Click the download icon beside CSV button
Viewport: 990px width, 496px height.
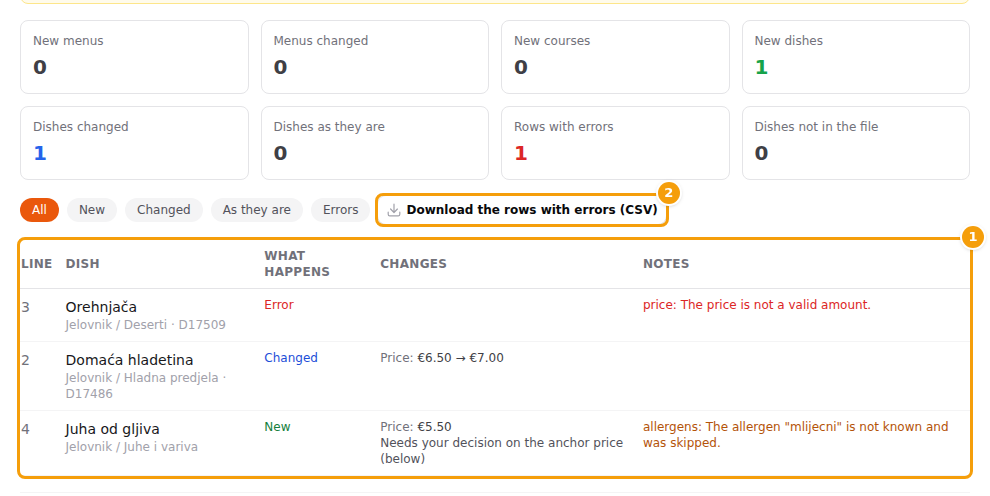(393, 210)
